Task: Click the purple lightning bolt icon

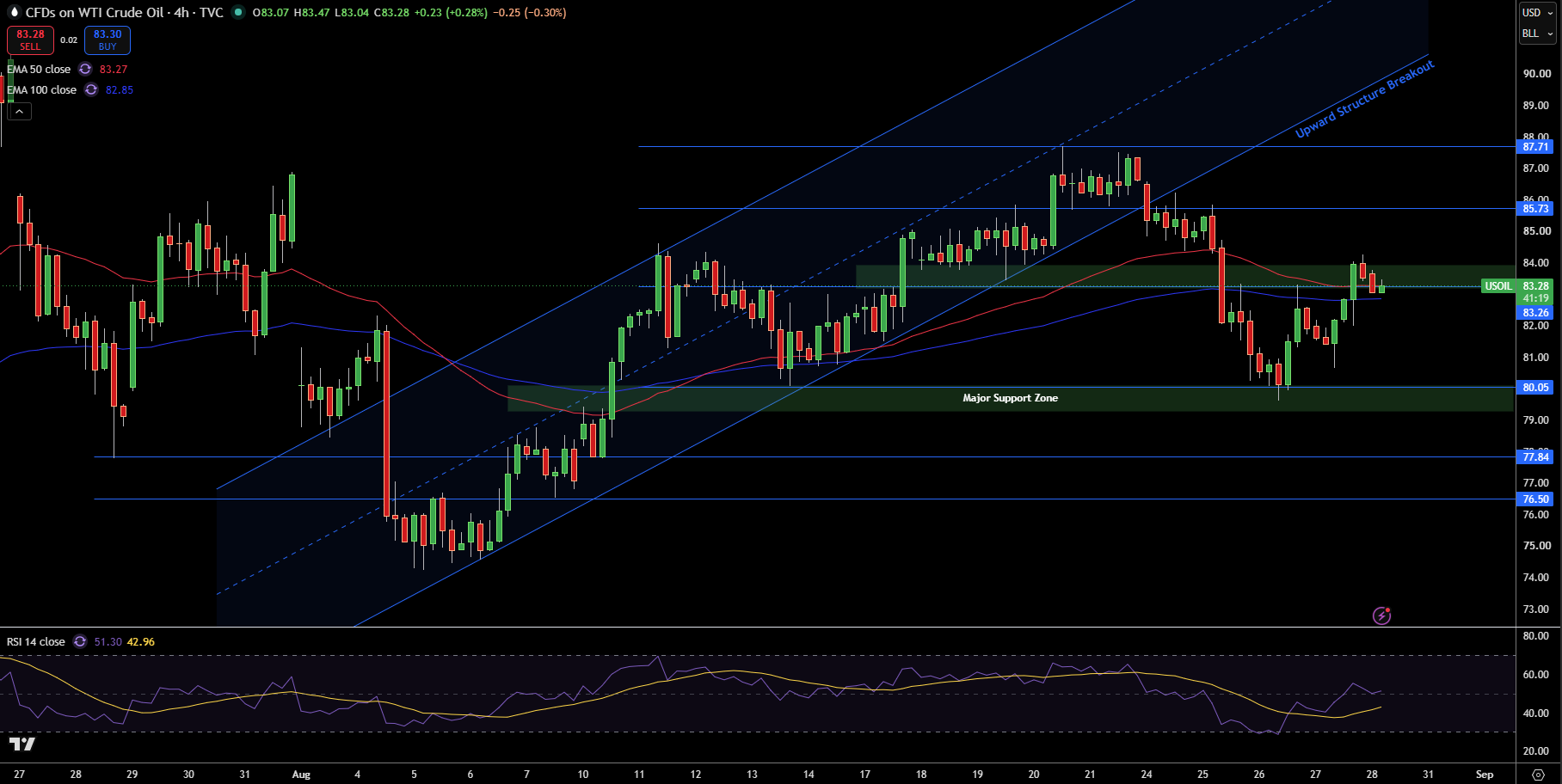Action: (x=1381, y=616)
